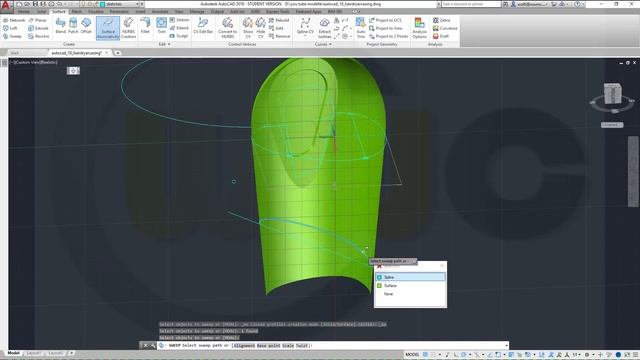Open Analysis Options
Image resolution: width=640 pixels, height=360 pixels.
(419, 28)
